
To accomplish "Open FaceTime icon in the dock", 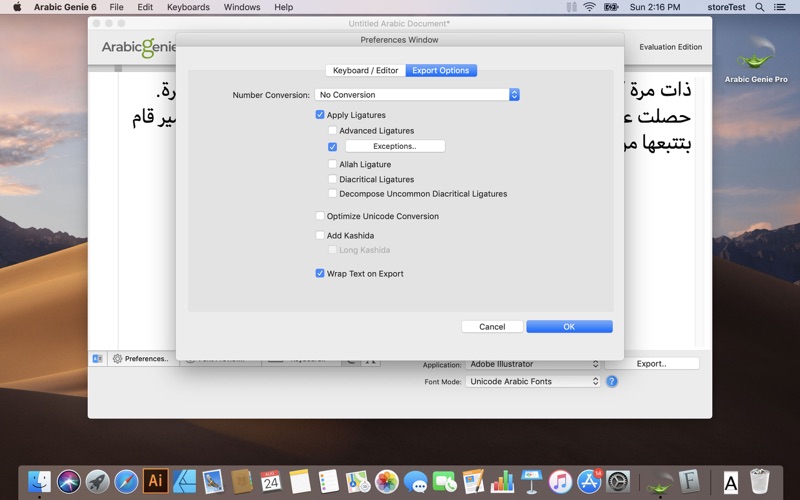I will (x=444, y=481).
